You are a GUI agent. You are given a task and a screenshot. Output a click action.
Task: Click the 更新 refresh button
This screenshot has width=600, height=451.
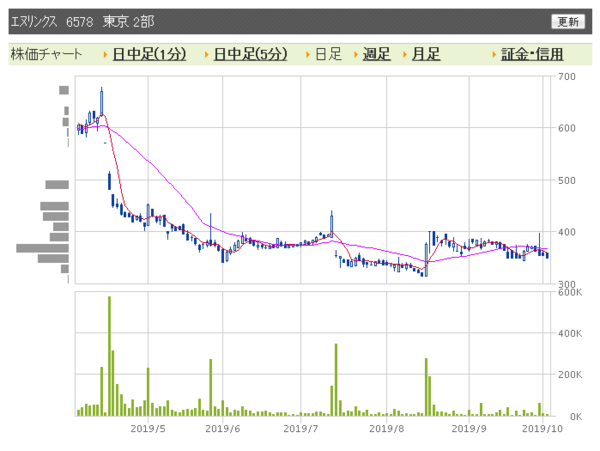568,22
